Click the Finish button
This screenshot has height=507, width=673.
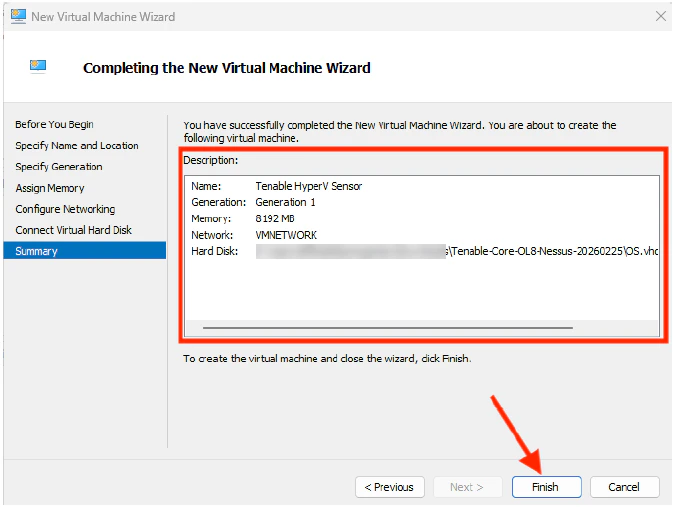coord(546,487)
